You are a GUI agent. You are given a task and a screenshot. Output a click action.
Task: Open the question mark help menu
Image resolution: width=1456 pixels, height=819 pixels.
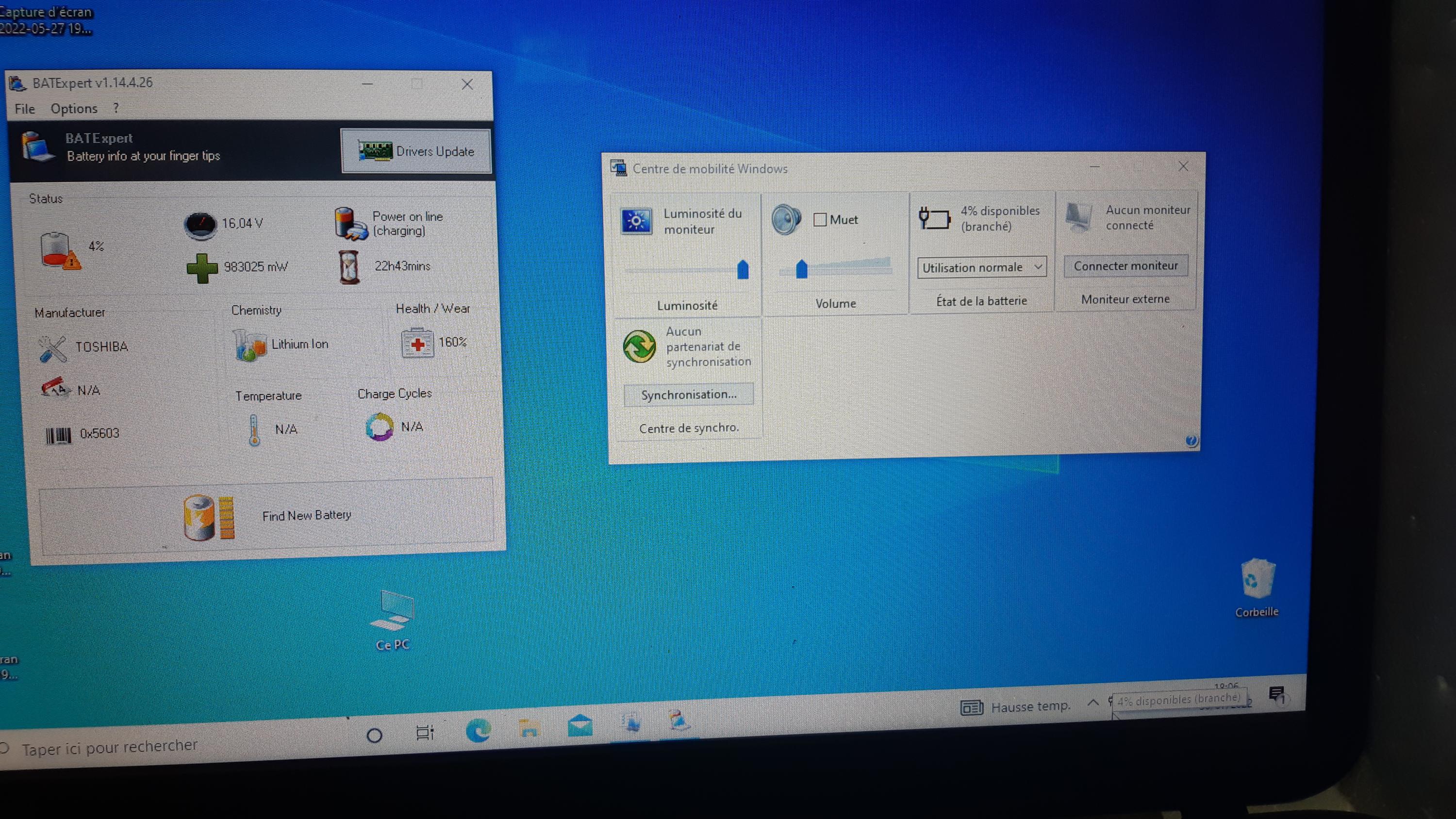coord(116,108)
